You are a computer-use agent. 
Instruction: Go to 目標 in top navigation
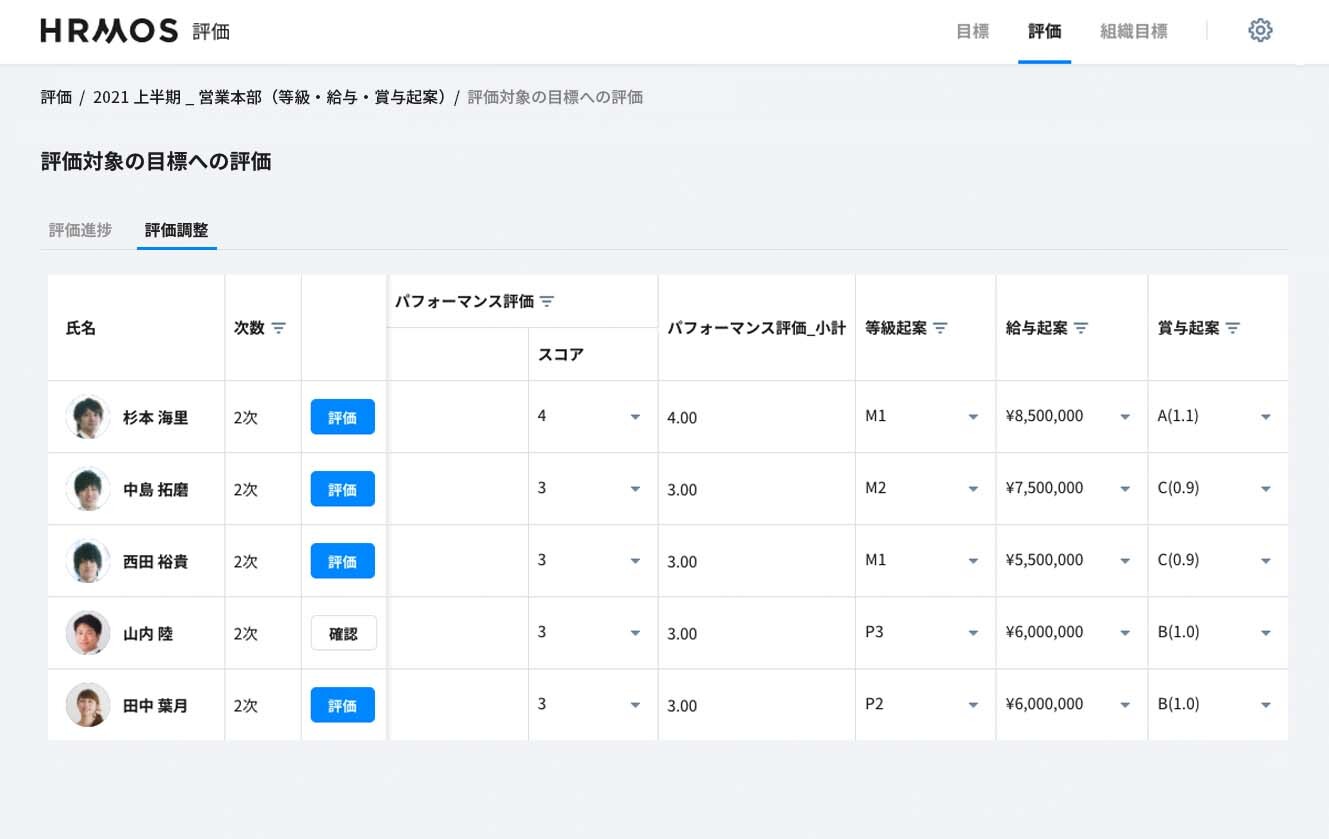click(x=972, y=31)
